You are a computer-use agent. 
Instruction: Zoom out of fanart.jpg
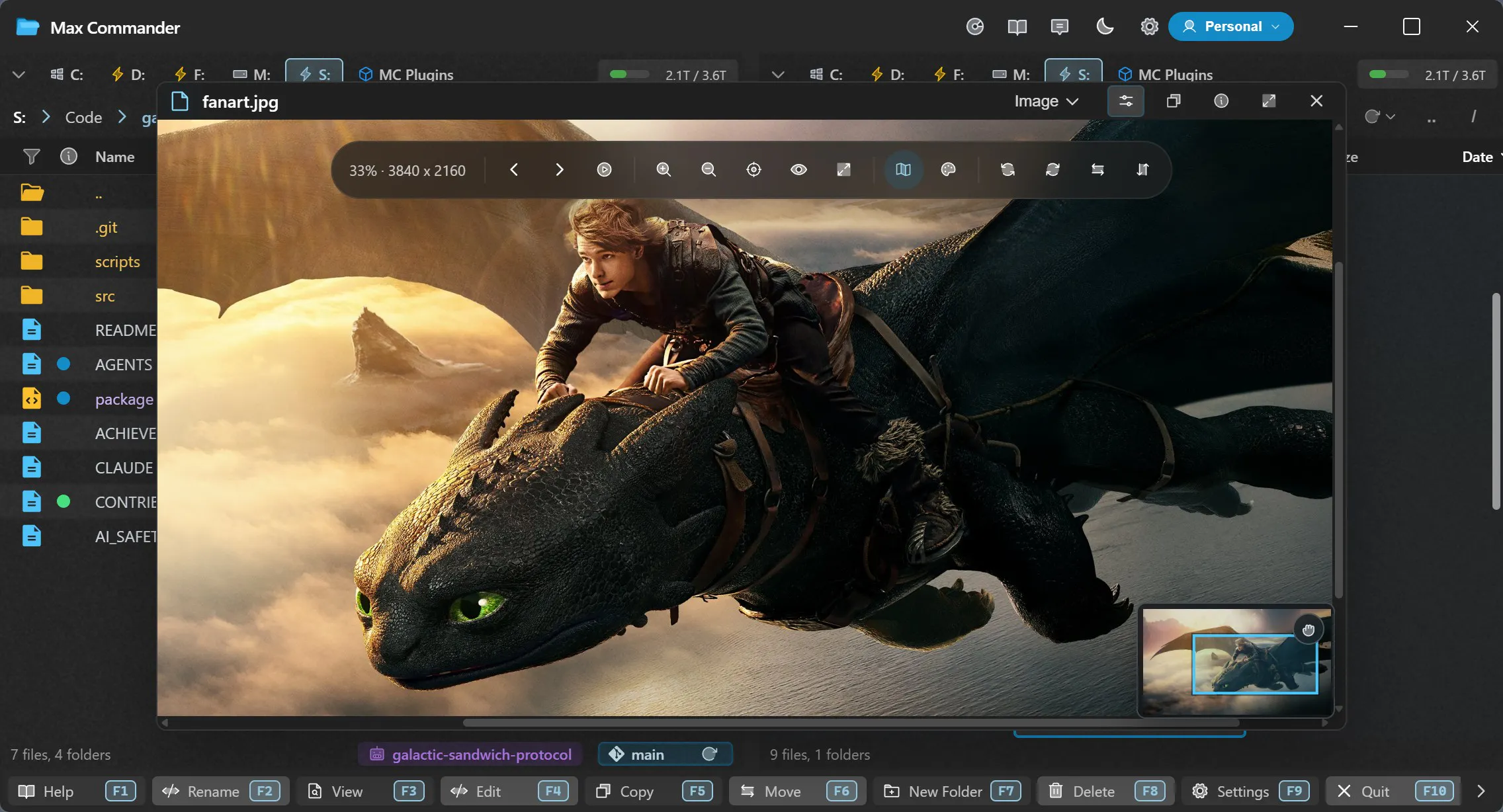[709, 170]
